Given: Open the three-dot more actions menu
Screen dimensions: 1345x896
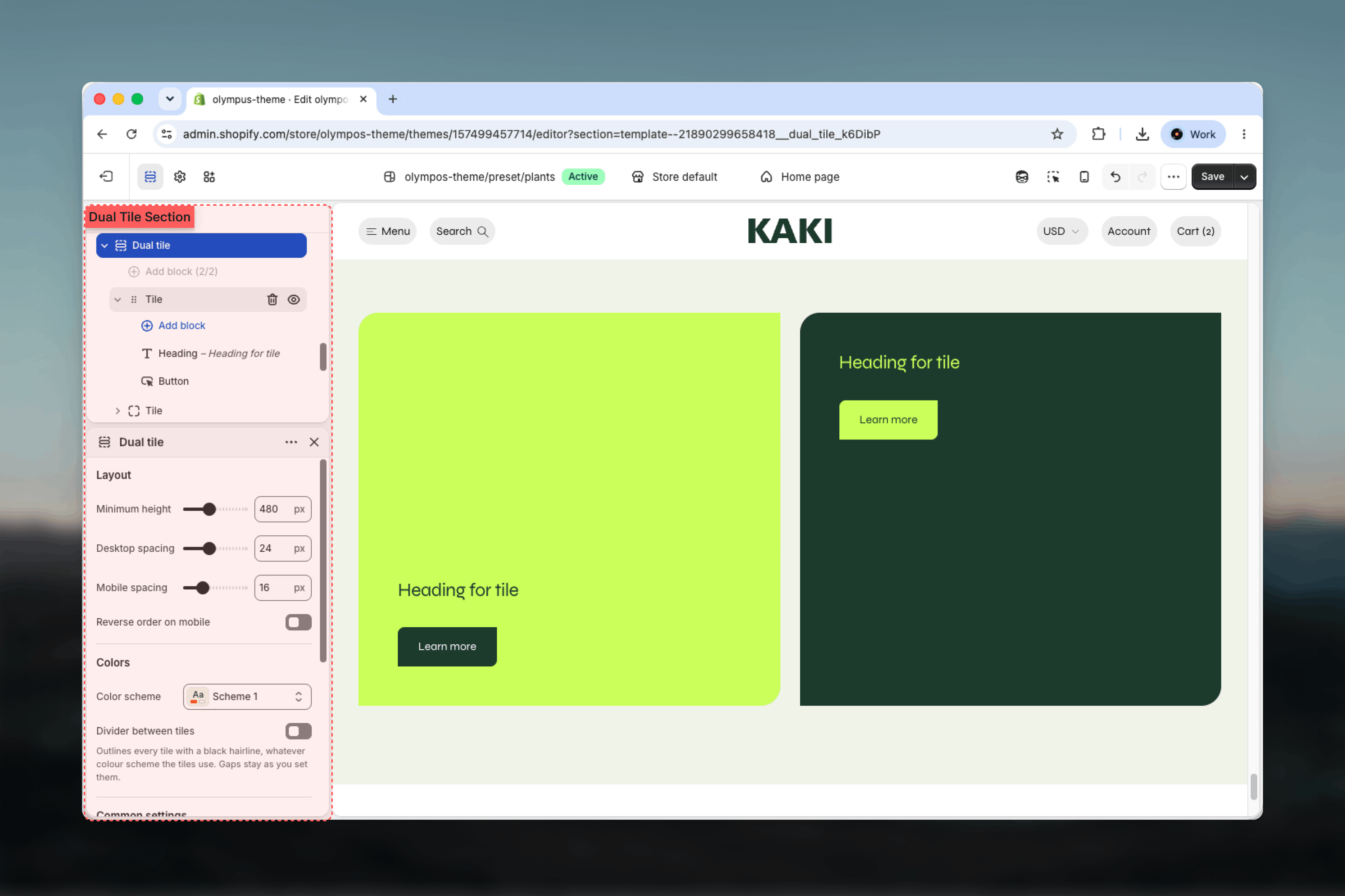Looking at the screenshot, I should pyautogui.click(x=1173, y=177).
